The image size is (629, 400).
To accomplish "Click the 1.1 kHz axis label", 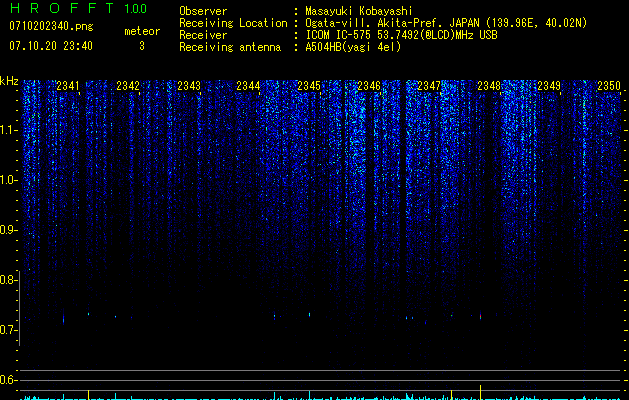I will (x=8, y=130).
